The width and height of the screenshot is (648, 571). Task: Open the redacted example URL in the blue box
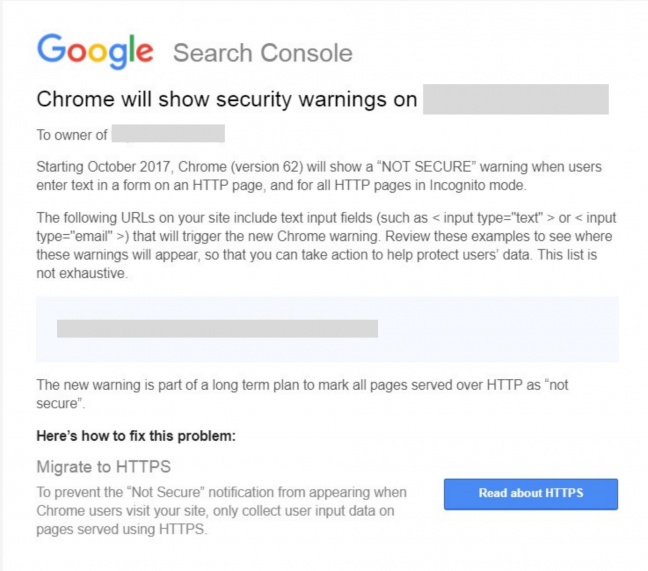tap(217, 328)
